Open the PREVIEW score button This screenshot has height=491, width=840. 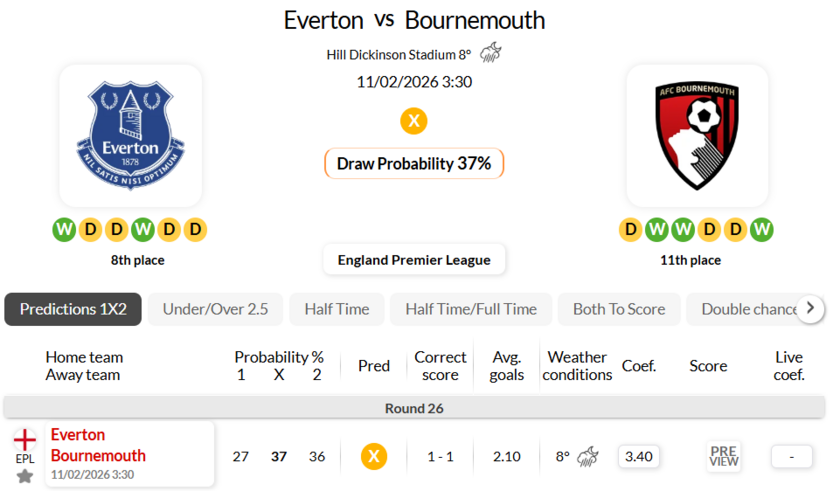[x=723, y=457]
